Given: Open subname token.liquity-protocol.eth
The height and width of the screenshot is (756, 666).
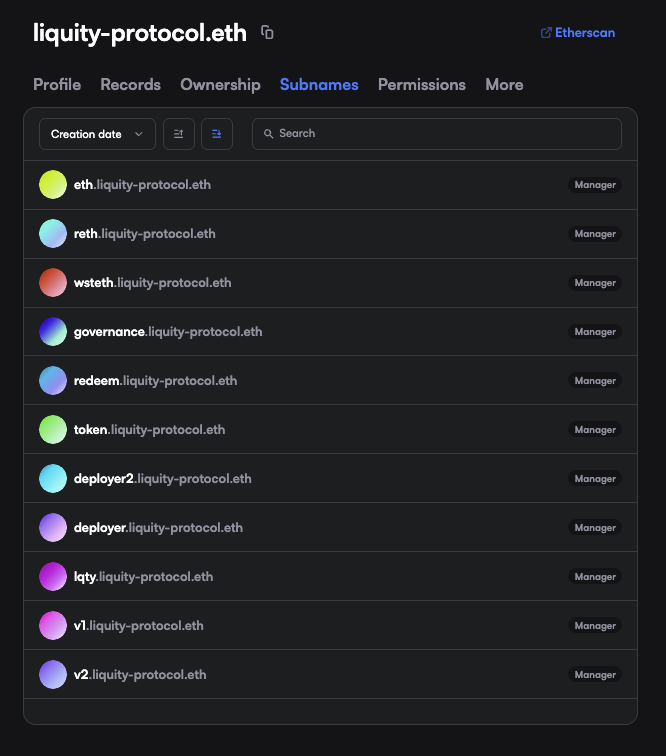Looking at the screenshot, I should click(330, 430).
